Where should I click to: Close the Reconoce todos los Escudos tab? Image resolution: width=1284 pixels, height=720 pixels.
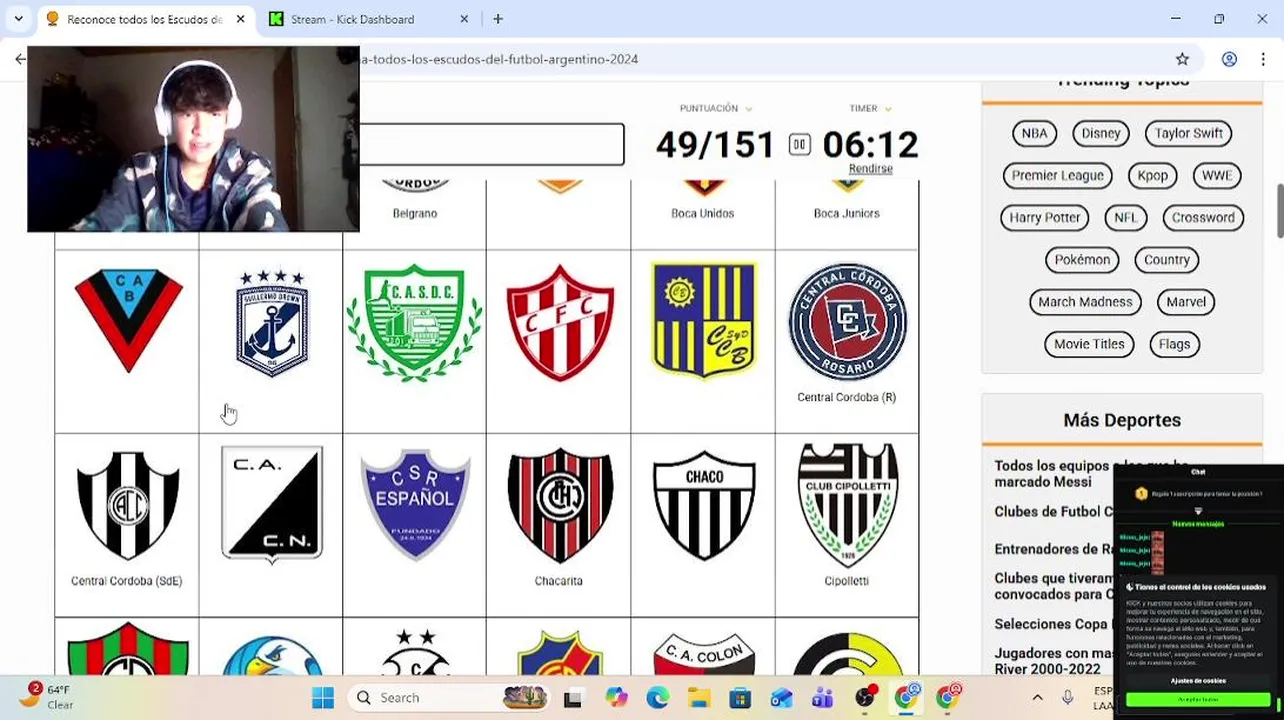tap(241, 19)
